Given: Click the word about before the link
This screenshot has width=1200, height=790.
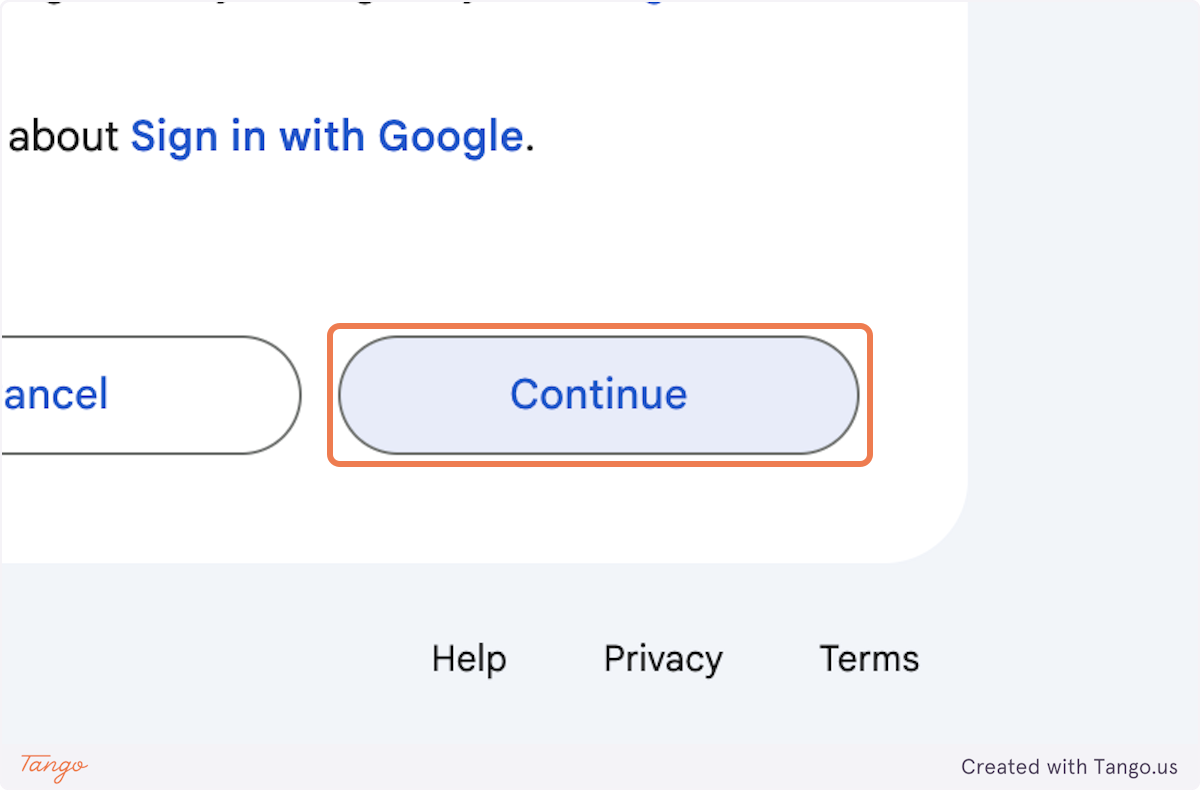Looking at the screenshot, I should (x=64, y=136).
